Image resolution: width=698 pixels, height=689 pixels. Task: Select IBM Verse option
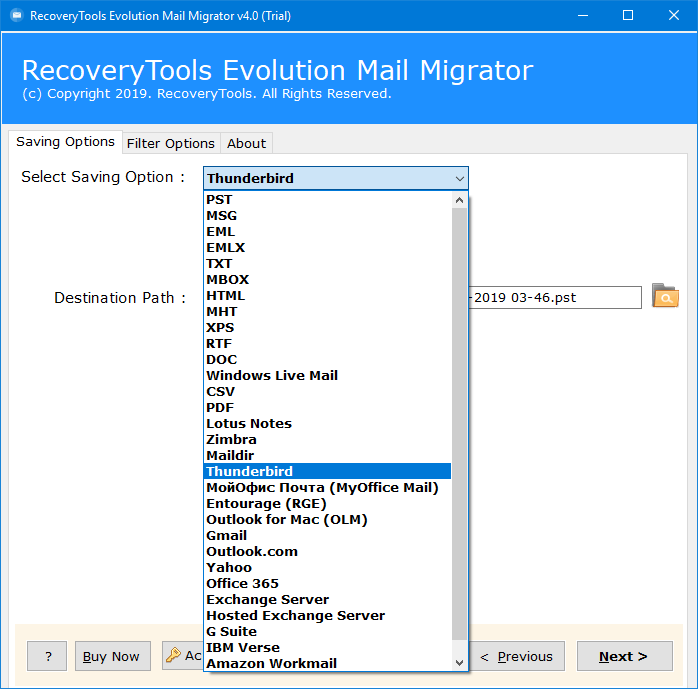tap(327, 648)
